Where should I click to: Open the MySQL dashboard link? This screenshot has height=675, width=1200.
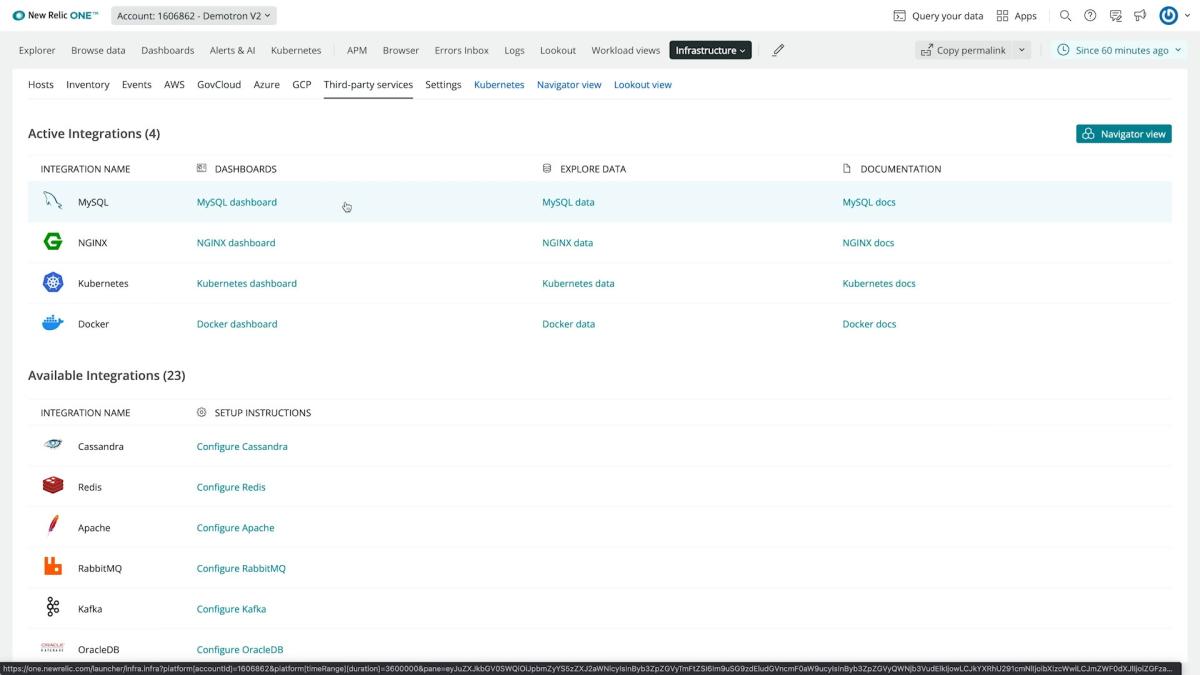click(237, 202)
